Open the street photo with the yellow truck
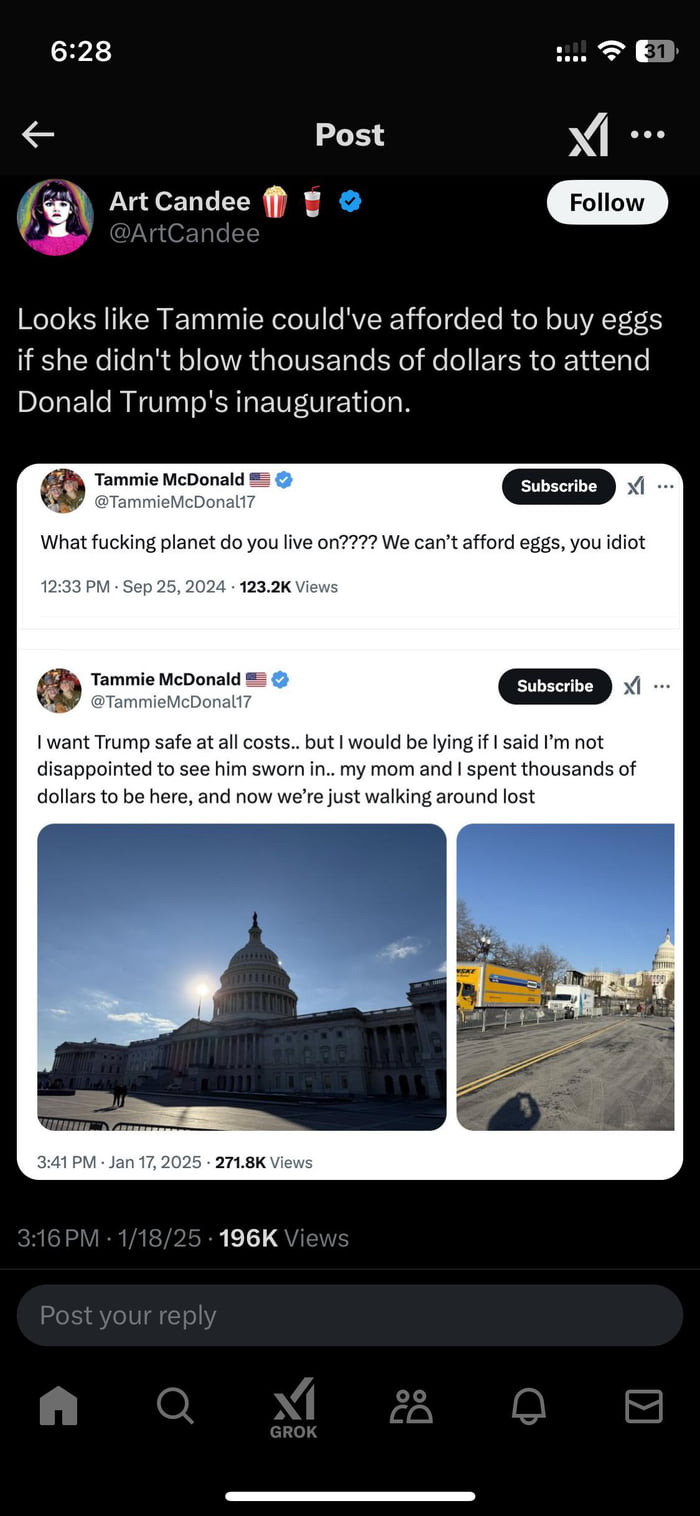 [565, 976]
